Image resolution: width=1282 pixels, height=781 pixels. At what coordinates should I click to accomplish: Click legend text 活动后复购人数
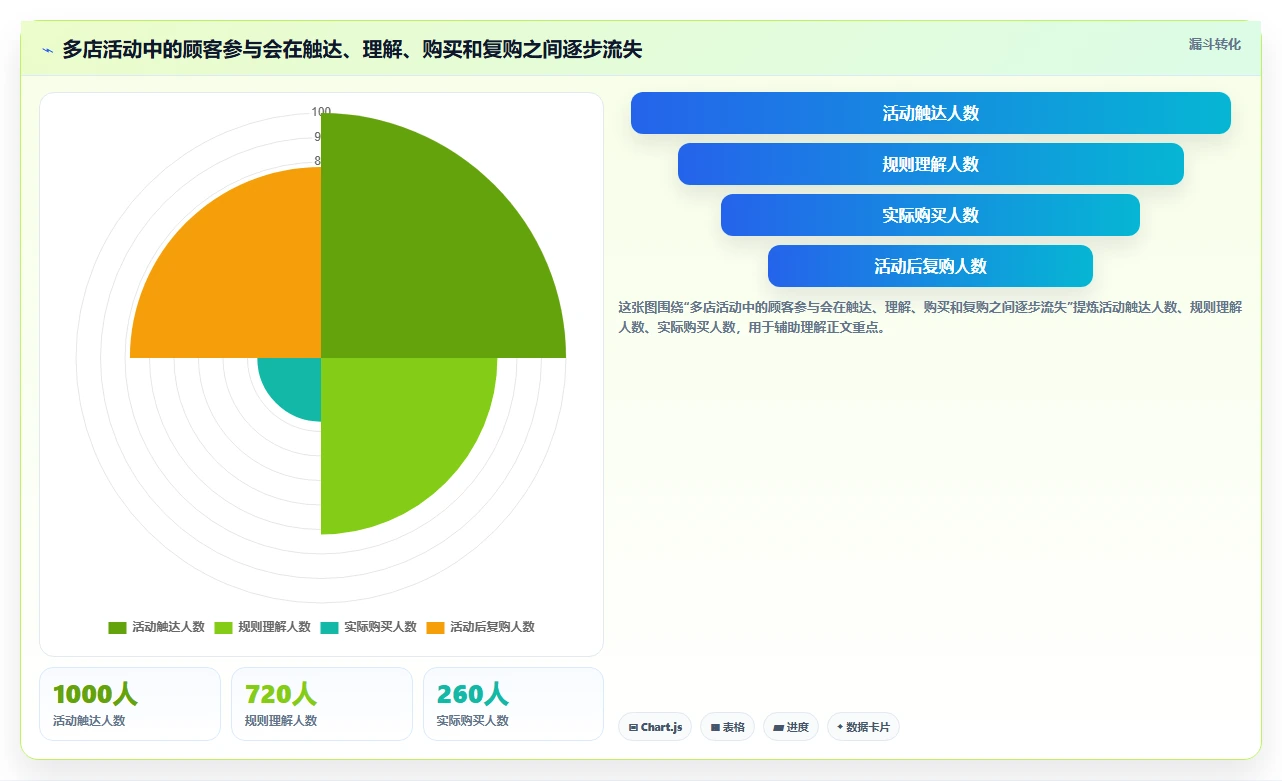point(492,627)
